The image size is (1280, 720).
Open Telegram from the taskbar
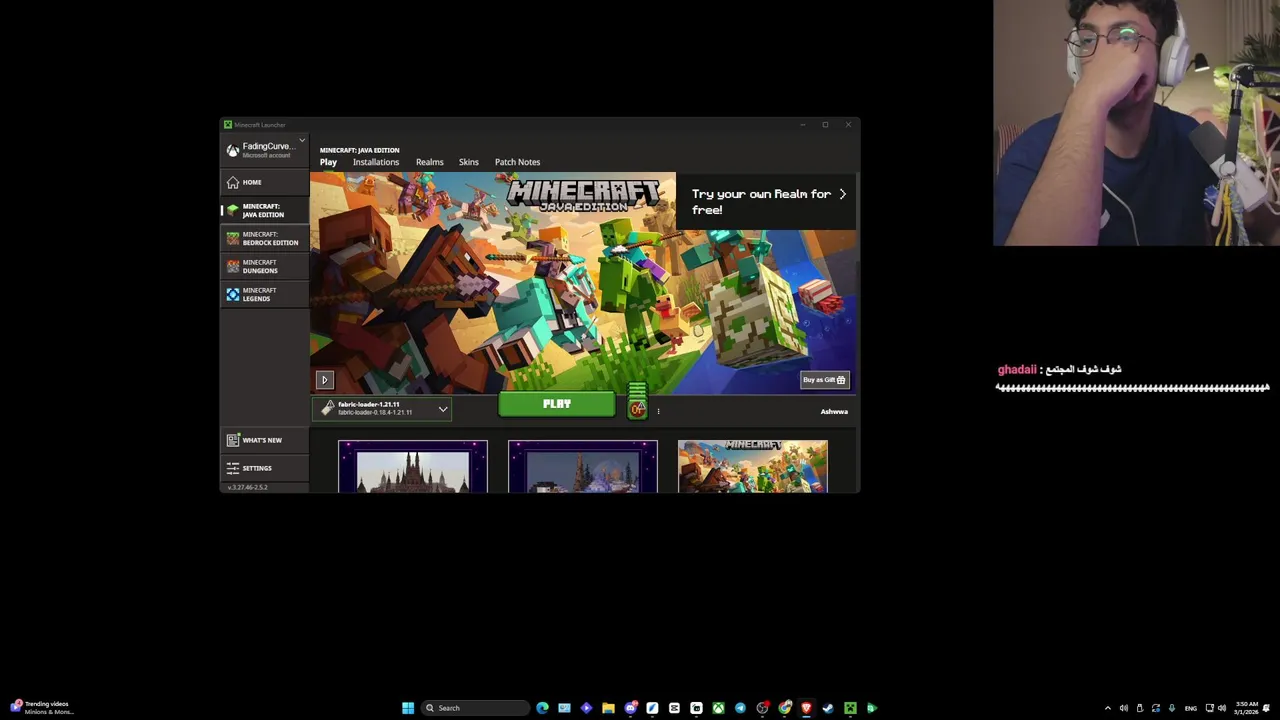[x=740, y=708]
